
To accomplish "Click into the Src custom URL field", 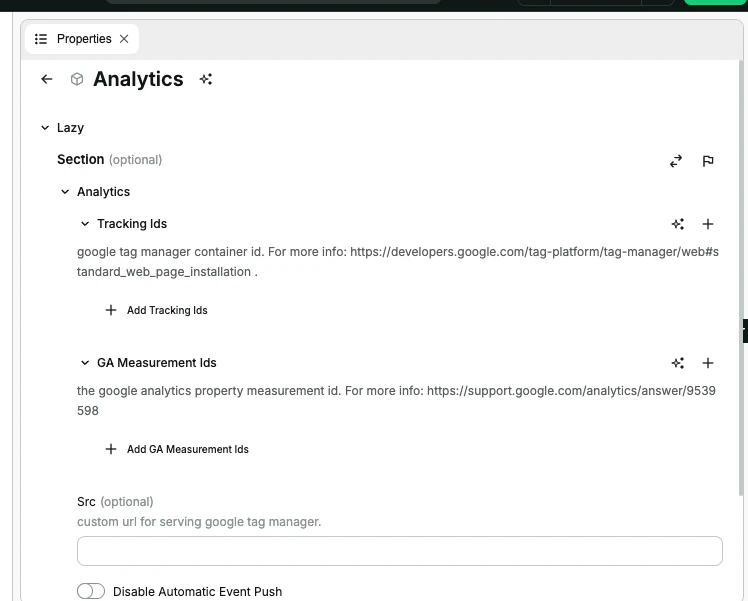I will point(400,551).
